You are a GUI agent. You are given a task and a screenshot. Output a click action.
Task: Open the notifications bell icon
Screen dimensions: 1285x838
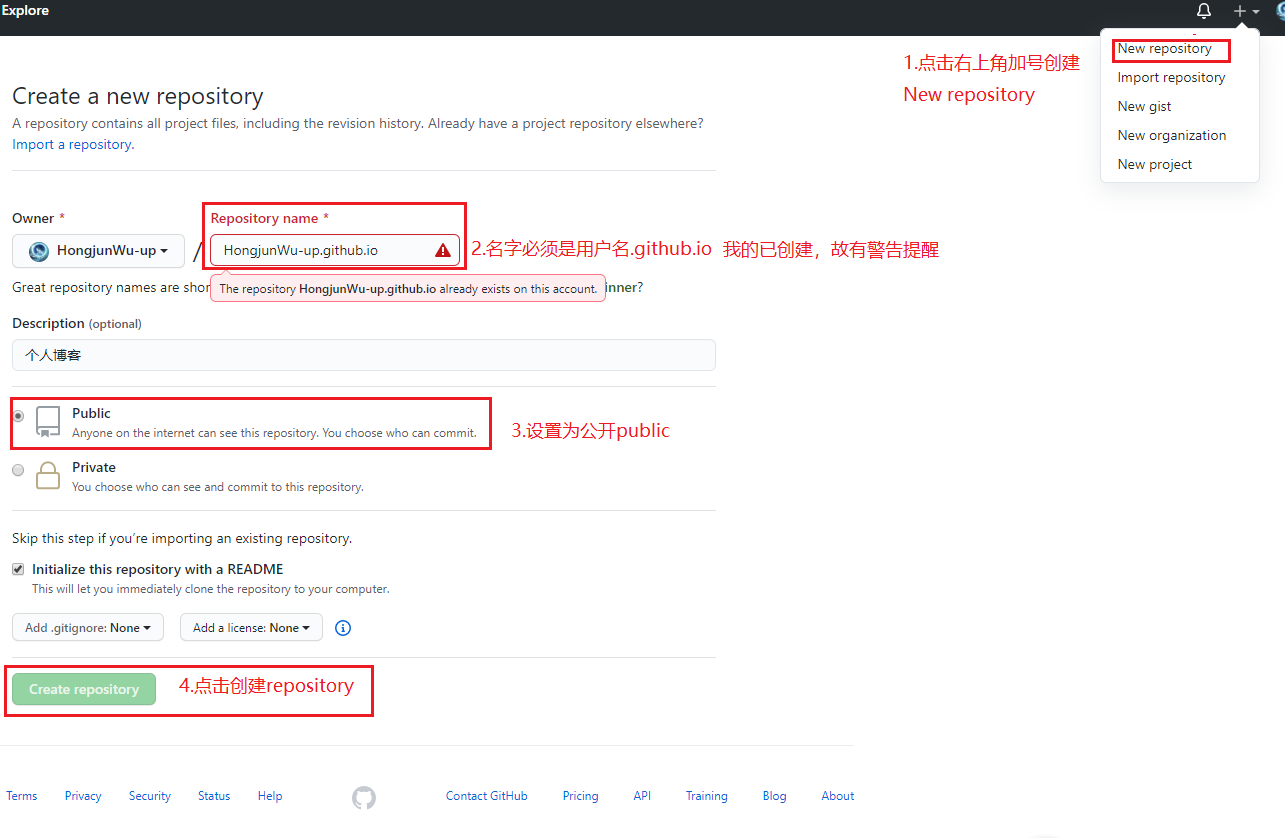click(x=1204, y=11)
